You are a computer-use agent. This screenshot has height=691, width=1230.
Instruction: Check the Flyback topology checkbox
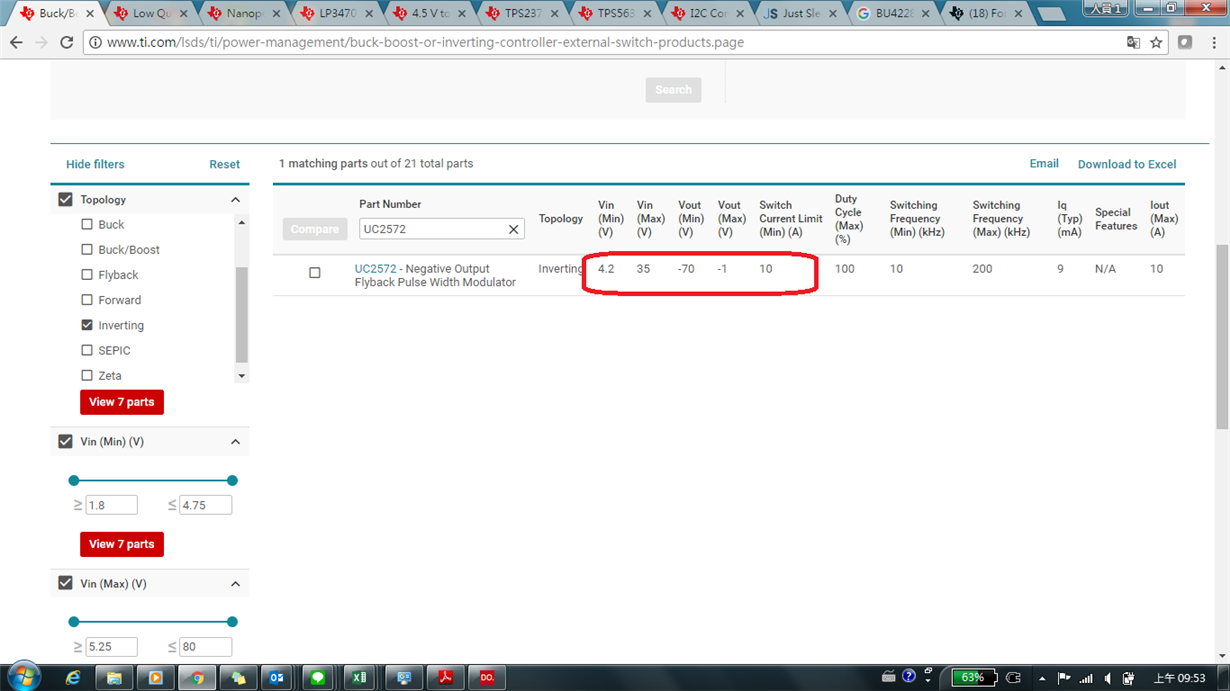pos(87,275)
